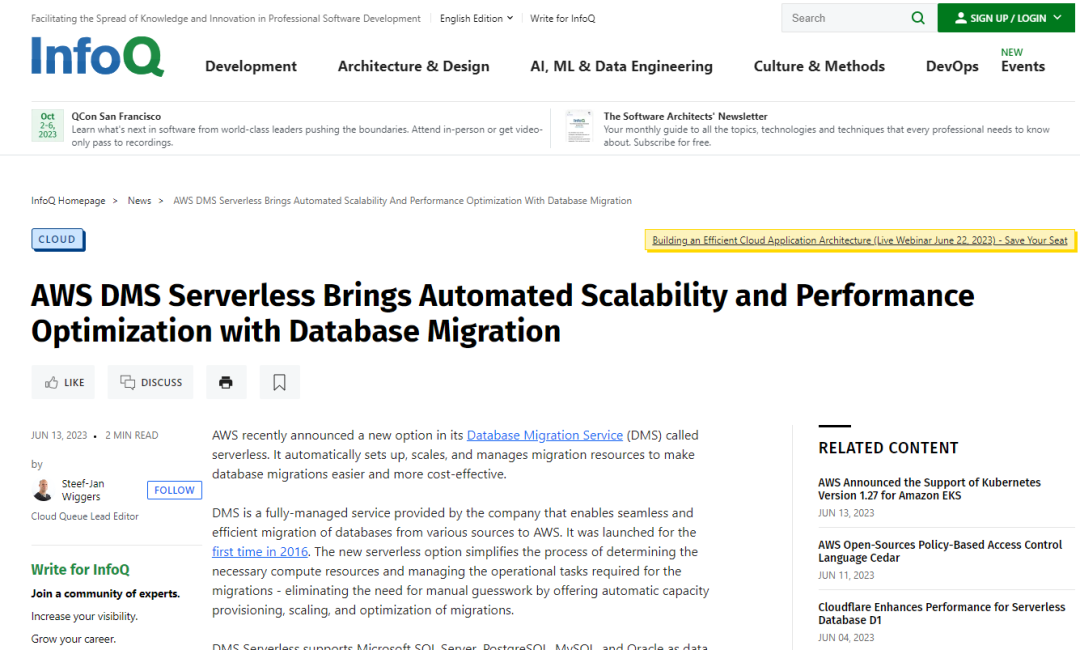Click the search magnifier icon
Image resolution: width=1080 pixels, height=650 pixels.
(x=917, y=18)
